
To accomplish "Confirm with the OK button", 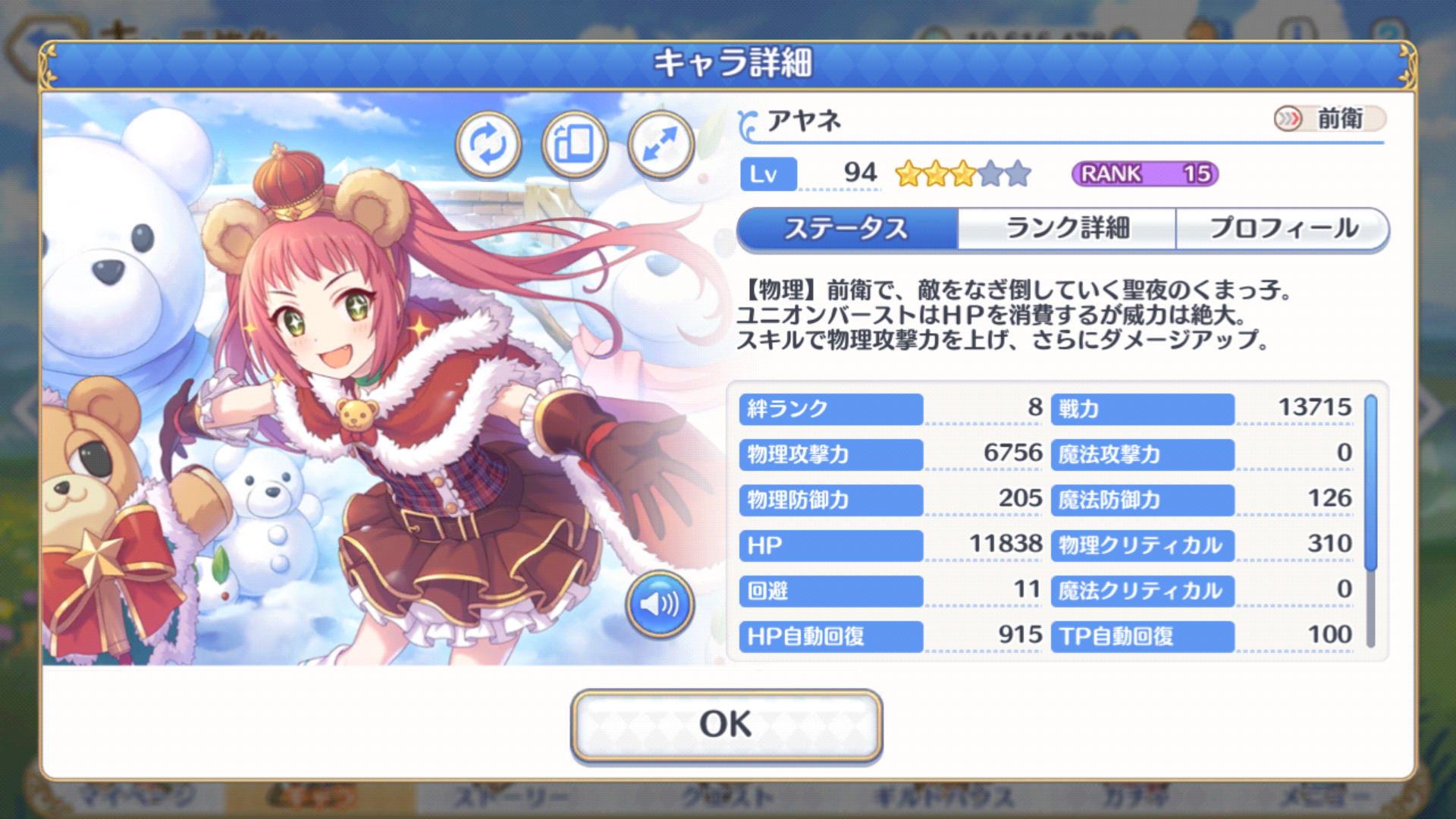I will (x=726, y=724).
